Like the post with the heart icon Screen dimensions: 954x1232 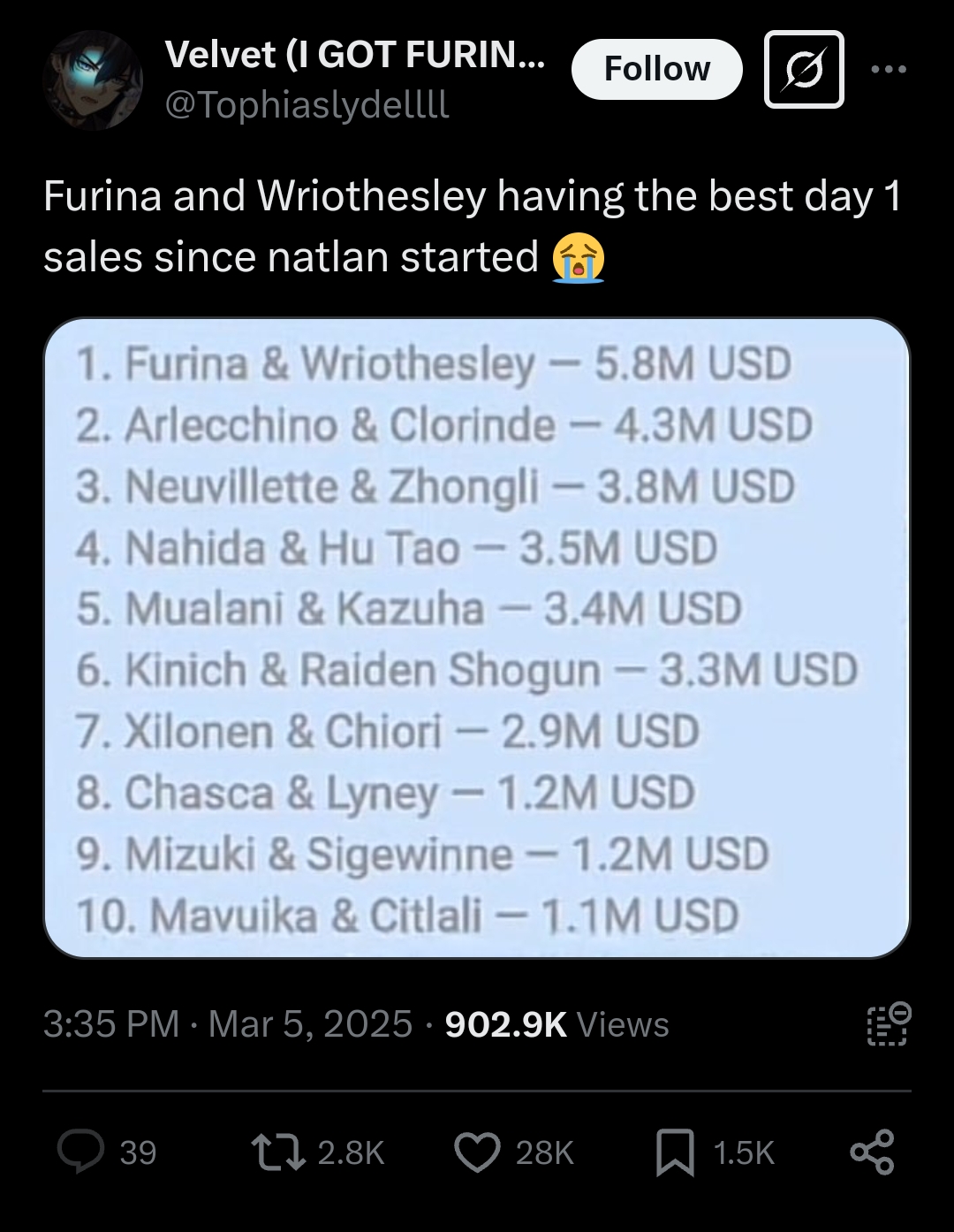coord(477,1152)
